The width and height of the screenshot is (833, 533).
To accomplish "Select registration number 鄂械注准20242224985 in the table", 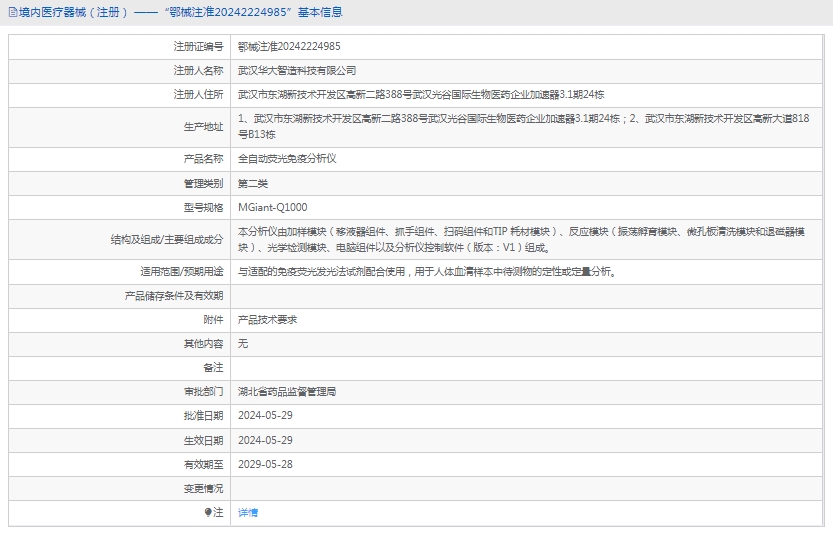I will [288, 47].
